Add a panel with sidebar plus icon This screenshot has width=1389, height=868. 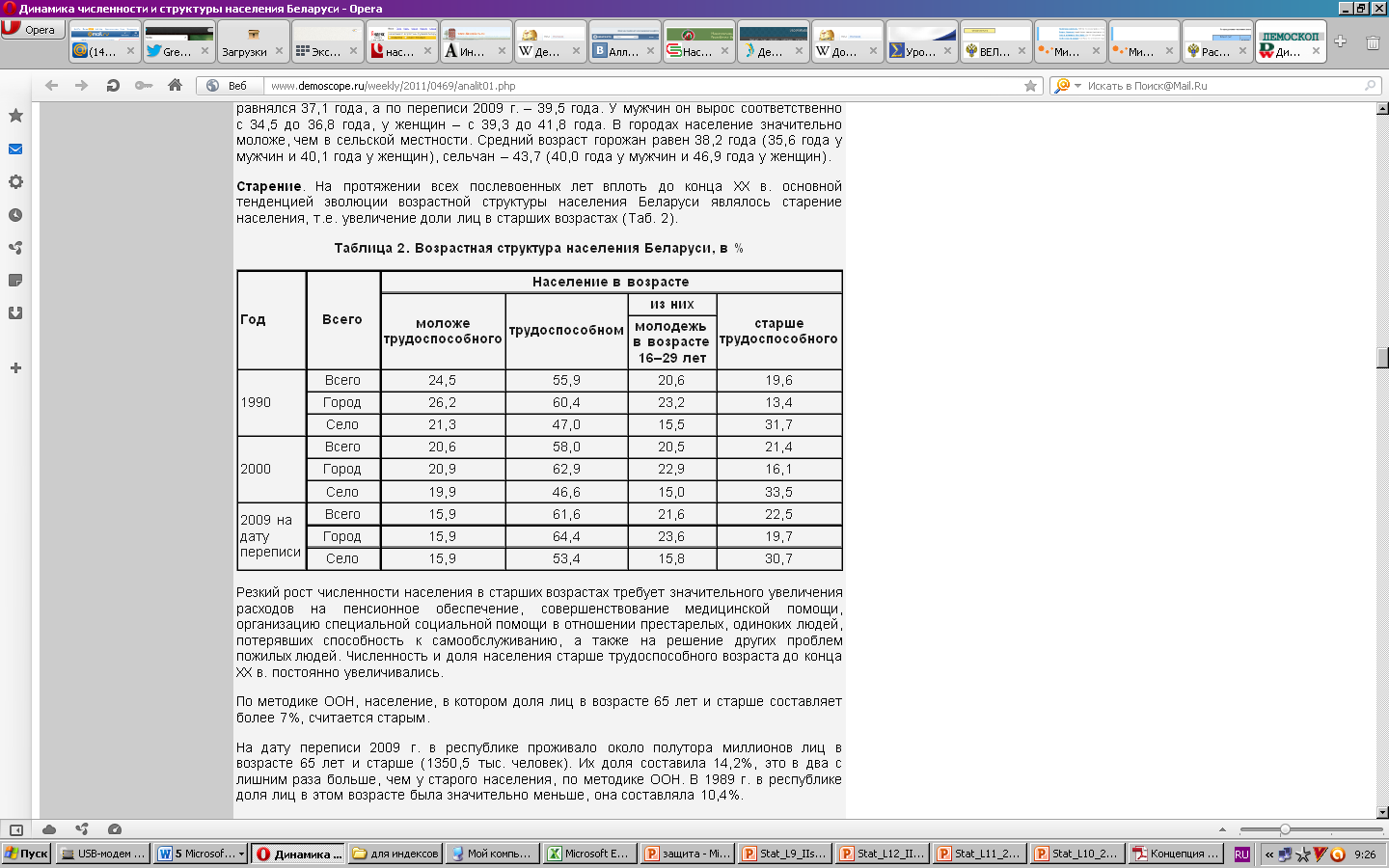[15, 367]
